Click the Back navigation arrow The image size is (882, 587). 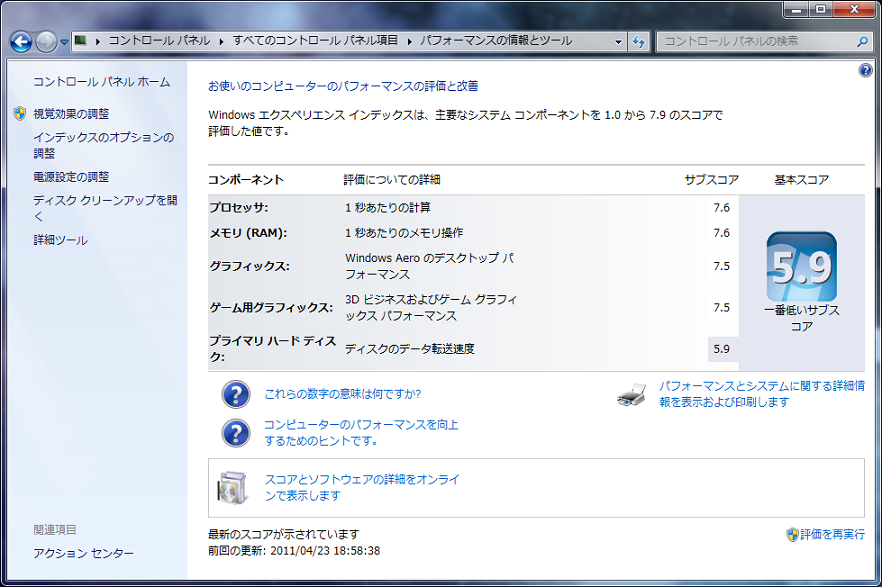tap(21, 42)
